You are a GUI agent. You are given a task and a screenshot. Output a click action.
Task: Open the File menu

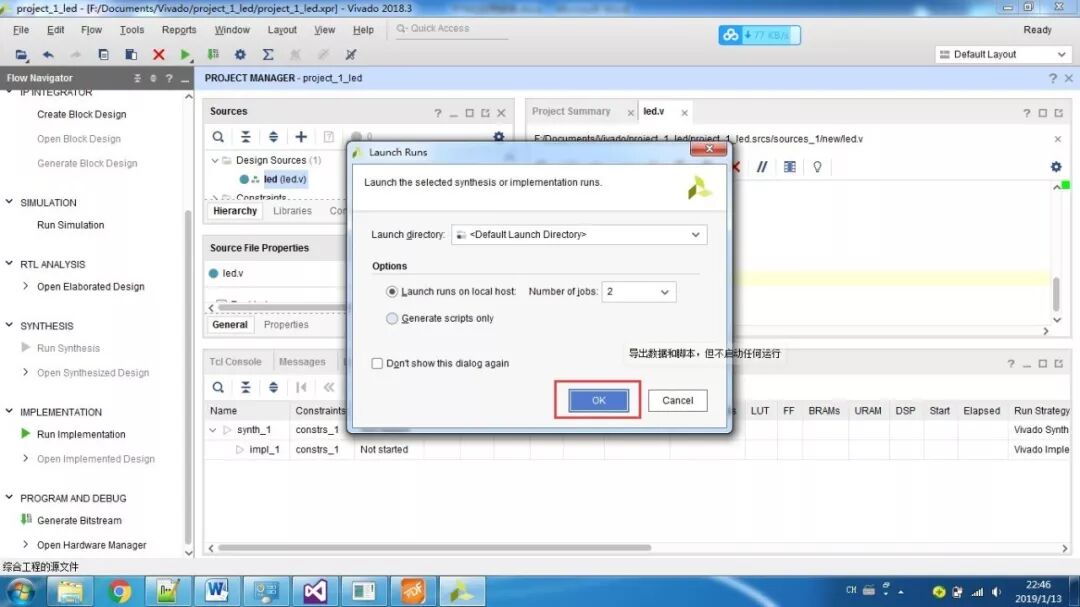click(21, 30)
